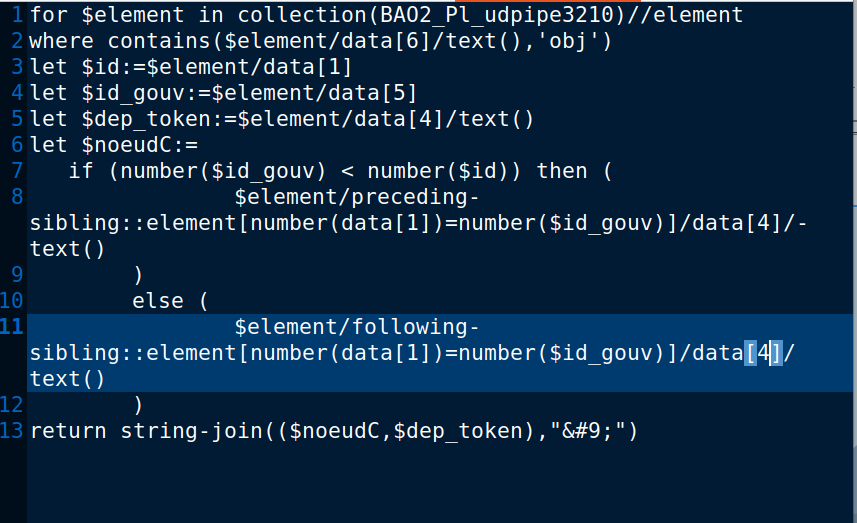Click 'preceding-' in the line 8 path
The height and width of the screenshot is (523, 857).
coord(415,197)
